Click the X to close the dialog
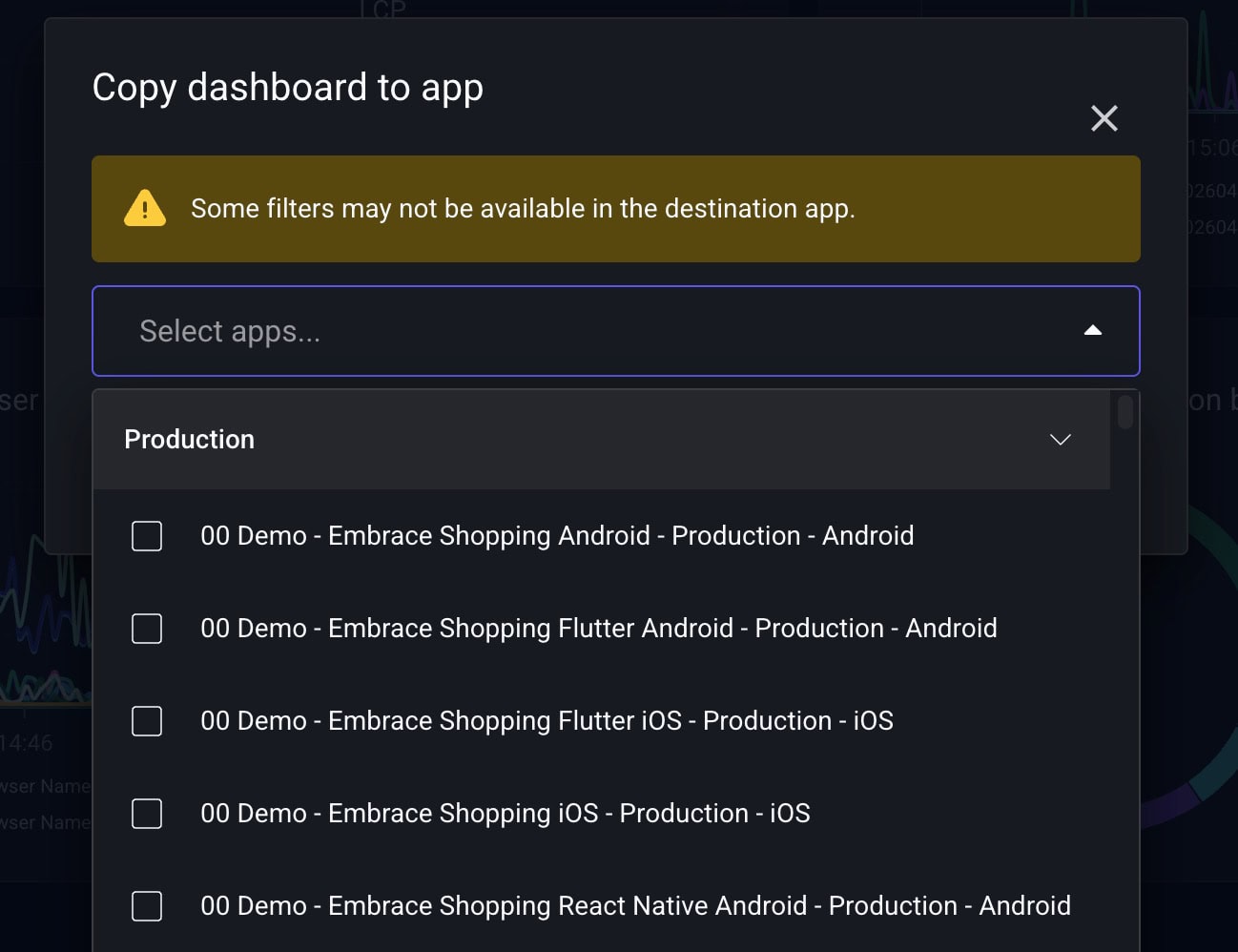 [x=1104, y=118]
